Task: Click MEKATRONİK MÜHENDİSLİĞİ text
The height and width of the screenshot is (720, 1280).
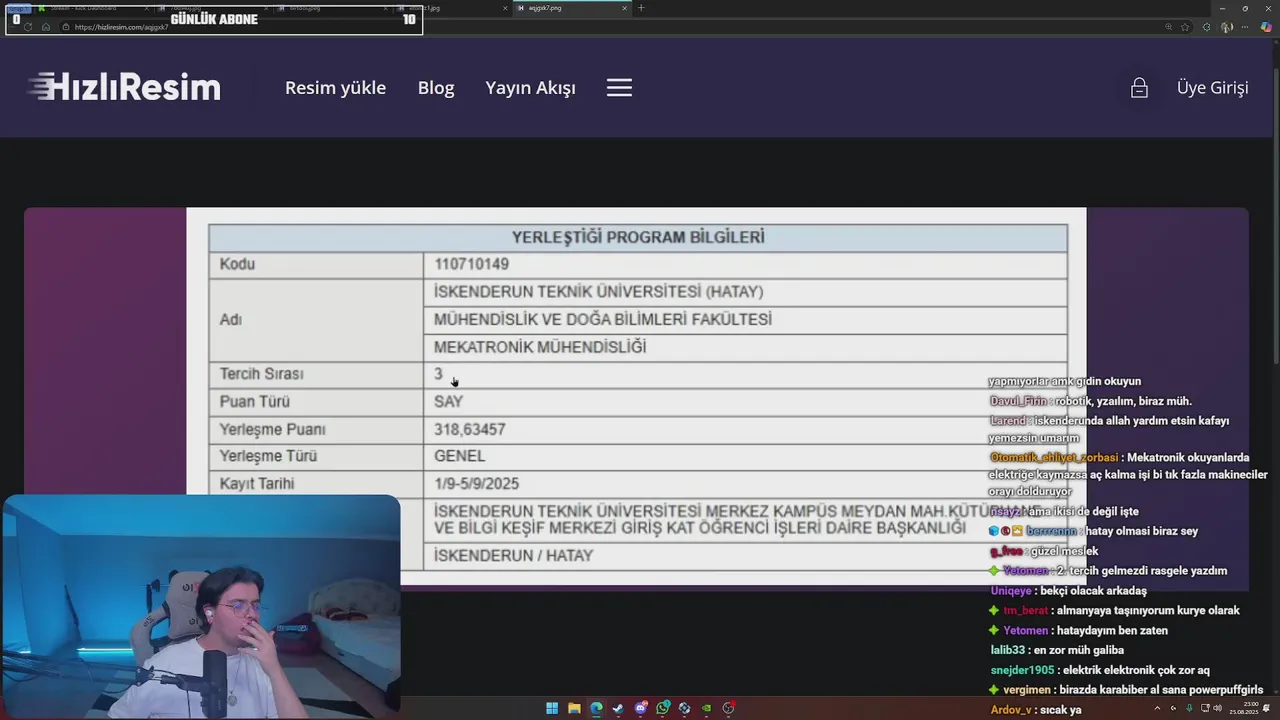Action: pyautogui.click(x=540, y=347)
